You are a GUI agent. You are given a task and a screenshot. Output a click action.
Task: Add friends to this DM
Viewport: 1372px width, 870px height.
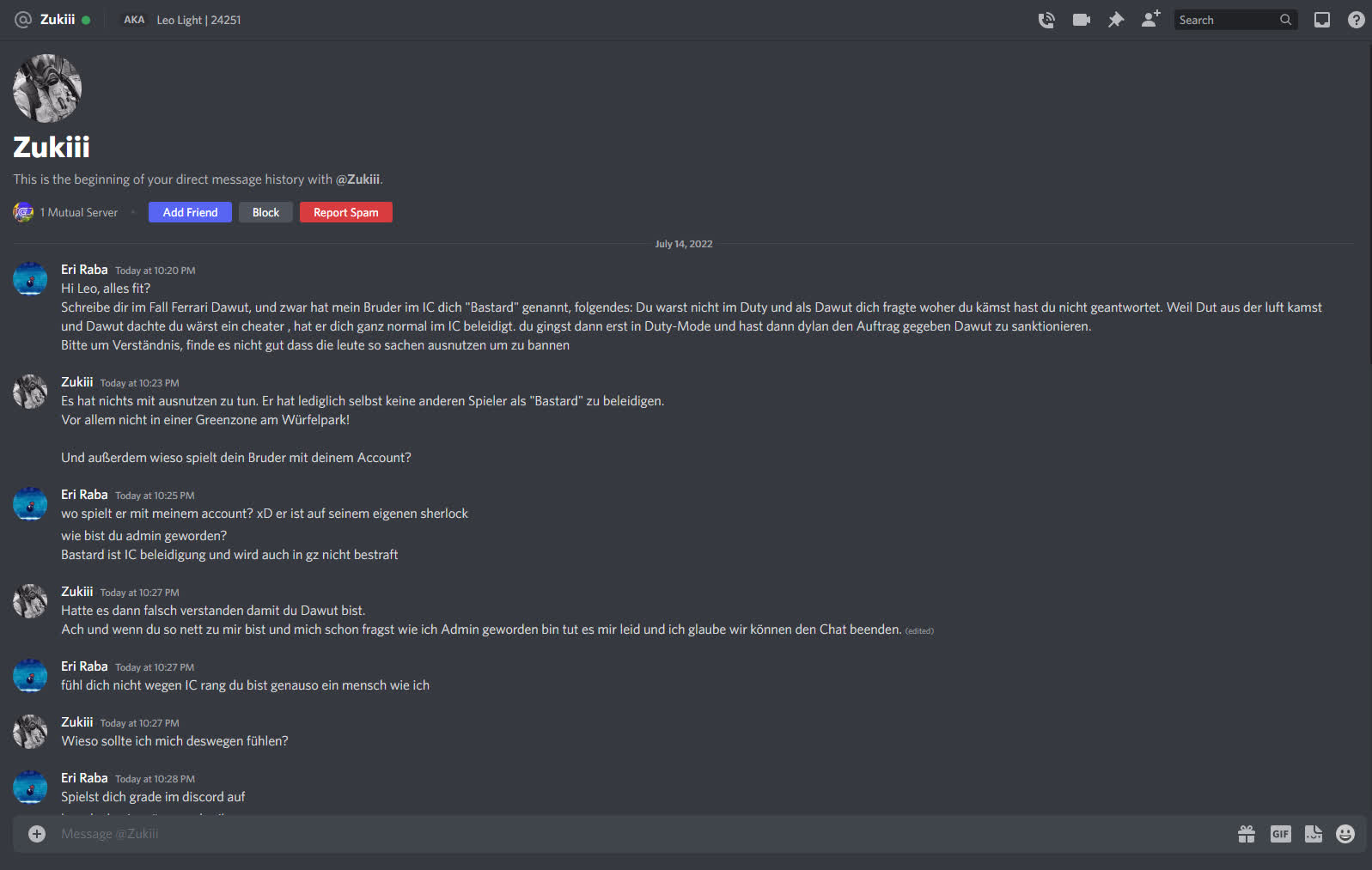(1150, 20)
